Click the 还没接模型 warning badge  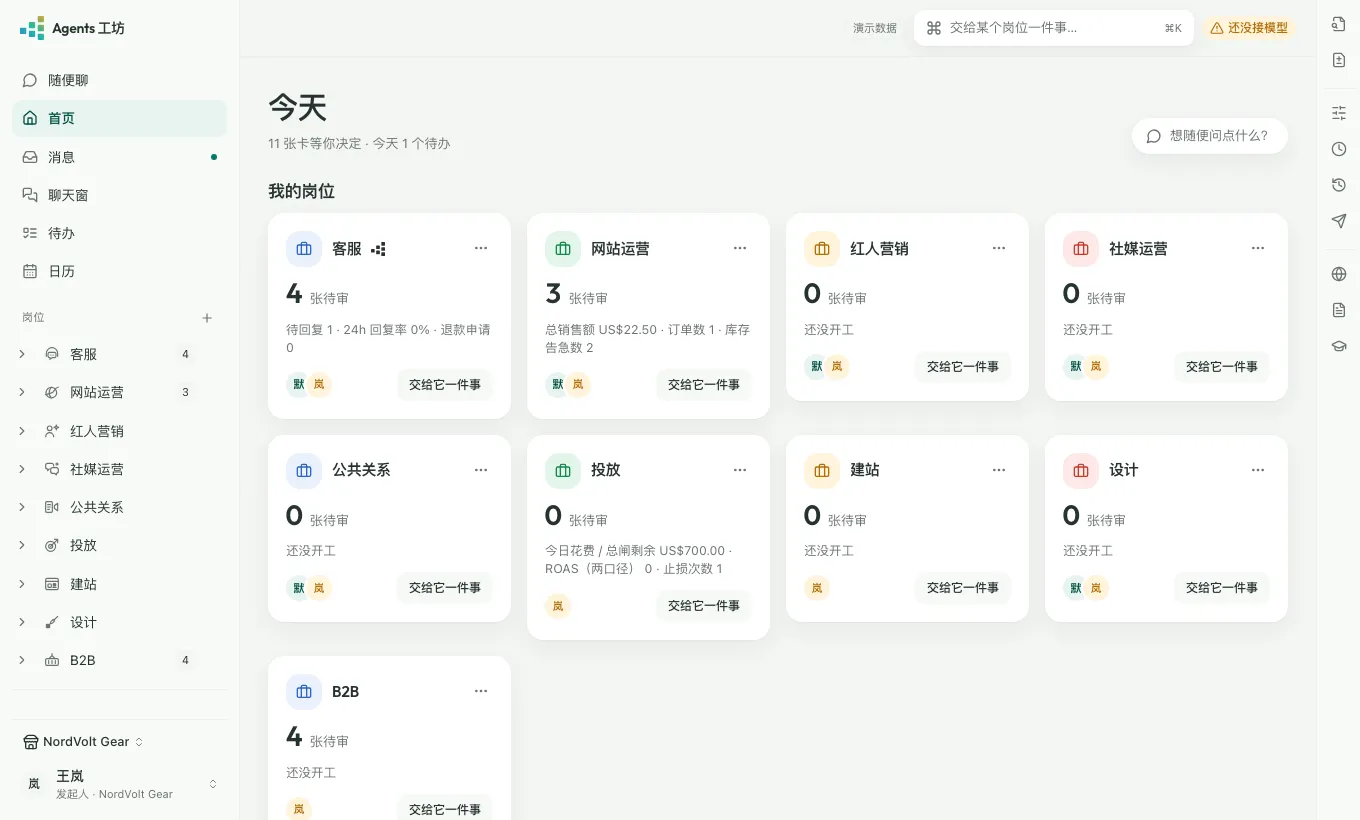[1248, 28]
